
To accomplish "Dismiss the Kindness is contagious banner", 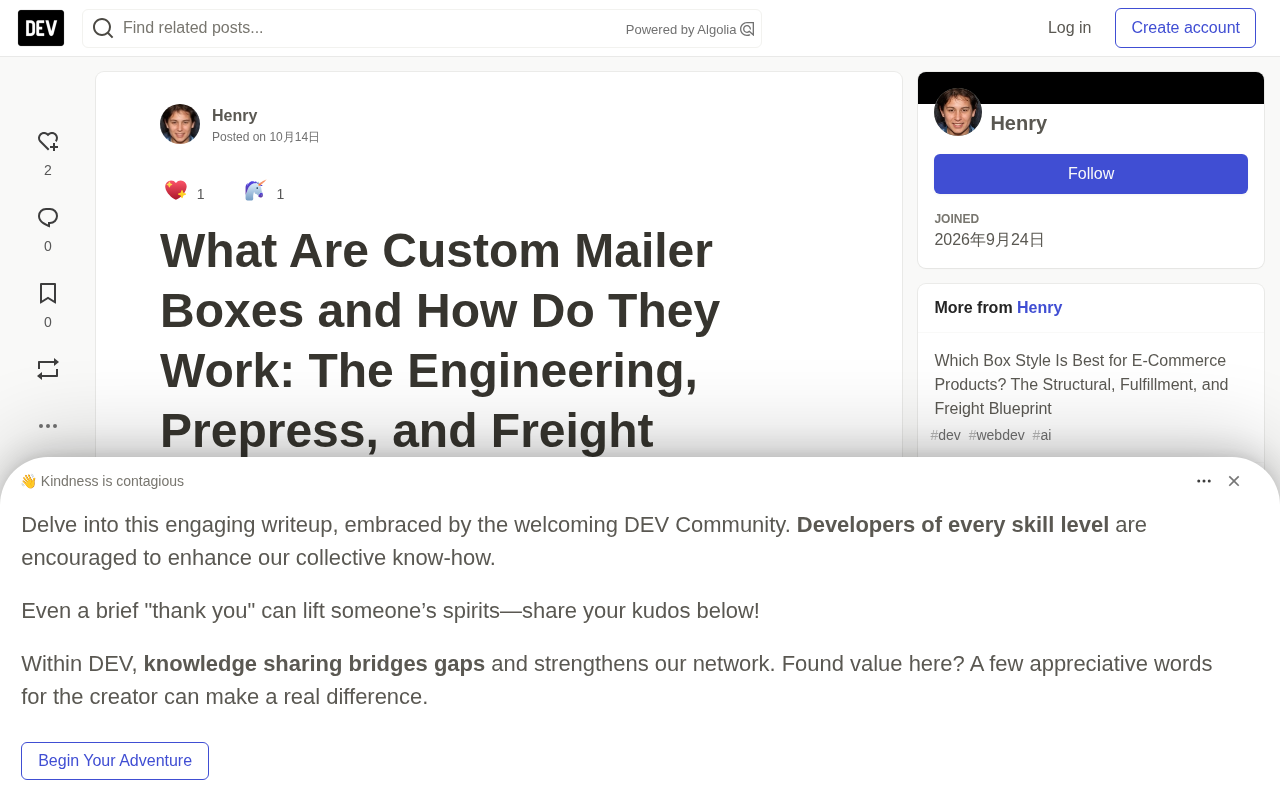I will (1234, 481).
